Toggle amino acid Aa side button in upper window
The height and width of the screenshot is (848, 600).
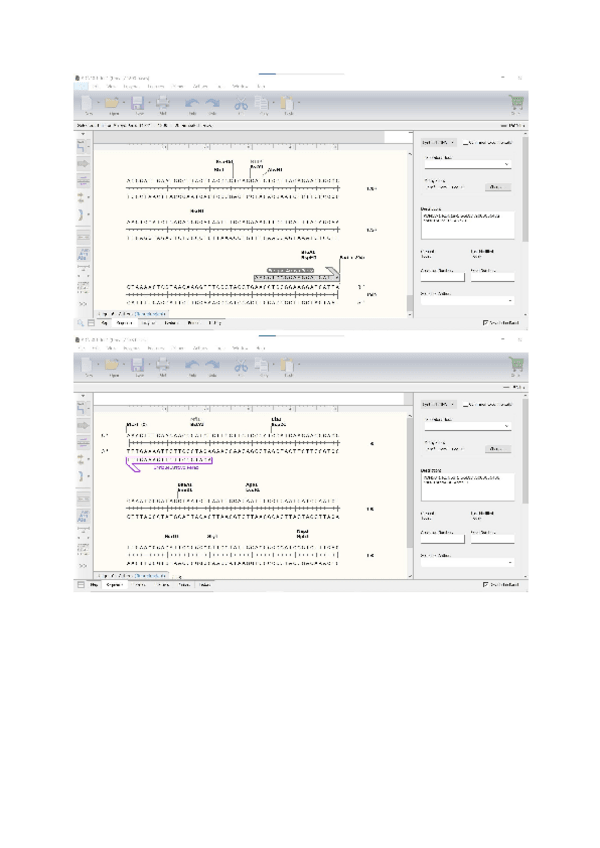pos(83,254)
